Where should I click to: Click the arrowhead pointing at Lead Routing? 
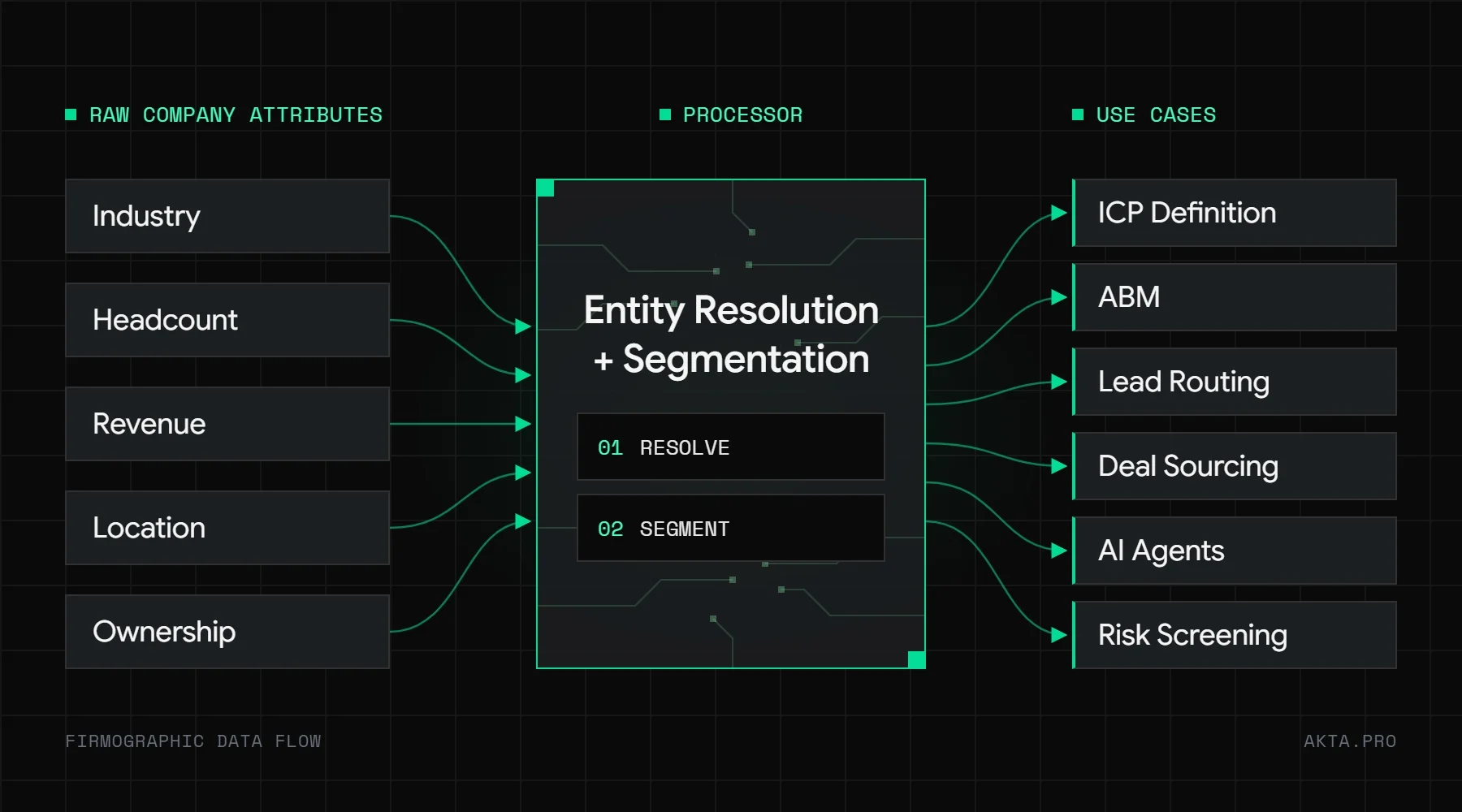[1058, 382]
